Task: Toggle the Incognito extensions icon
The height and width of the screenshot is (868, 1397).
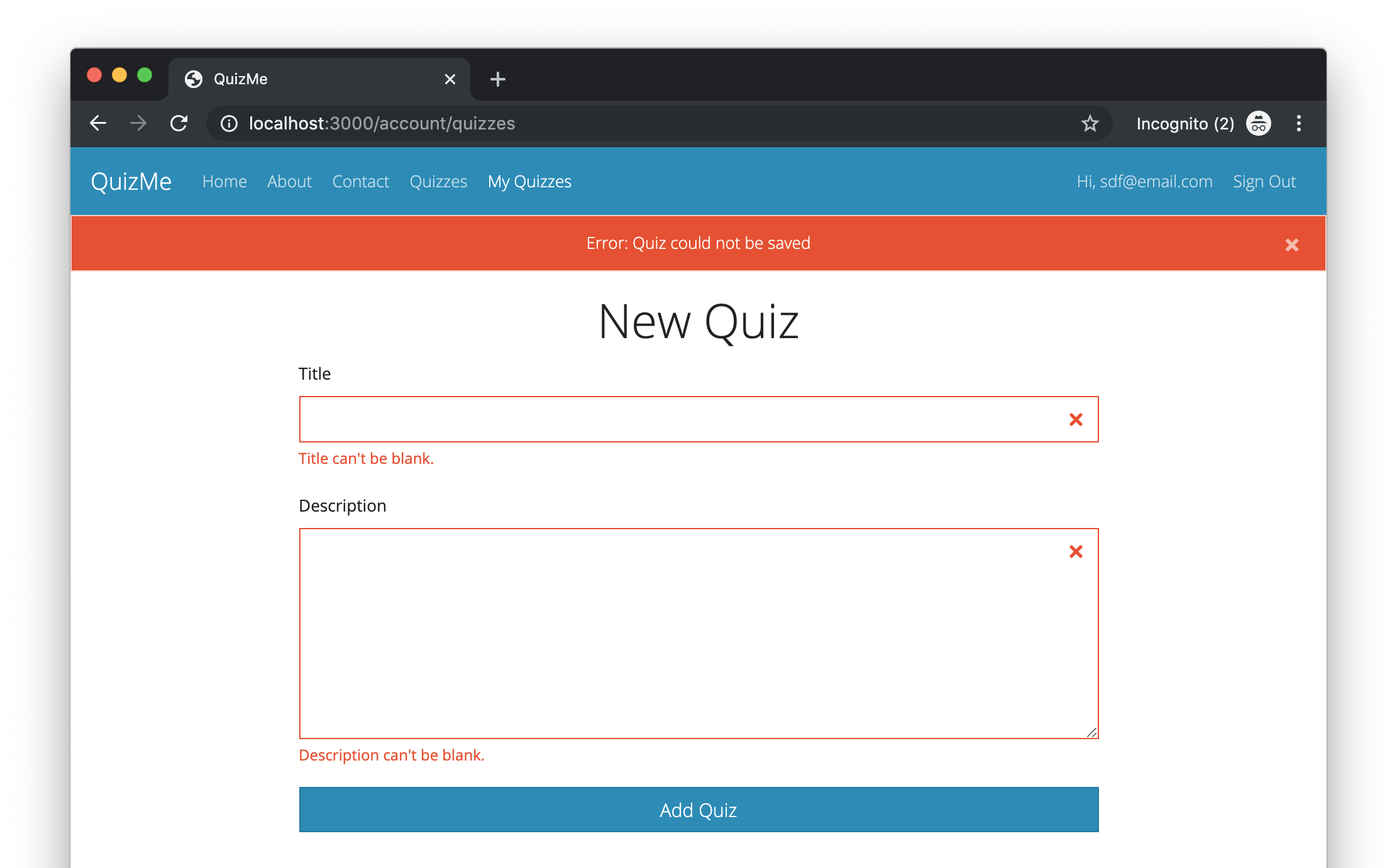Action: pyautogui.click(x=1258, y=123)
